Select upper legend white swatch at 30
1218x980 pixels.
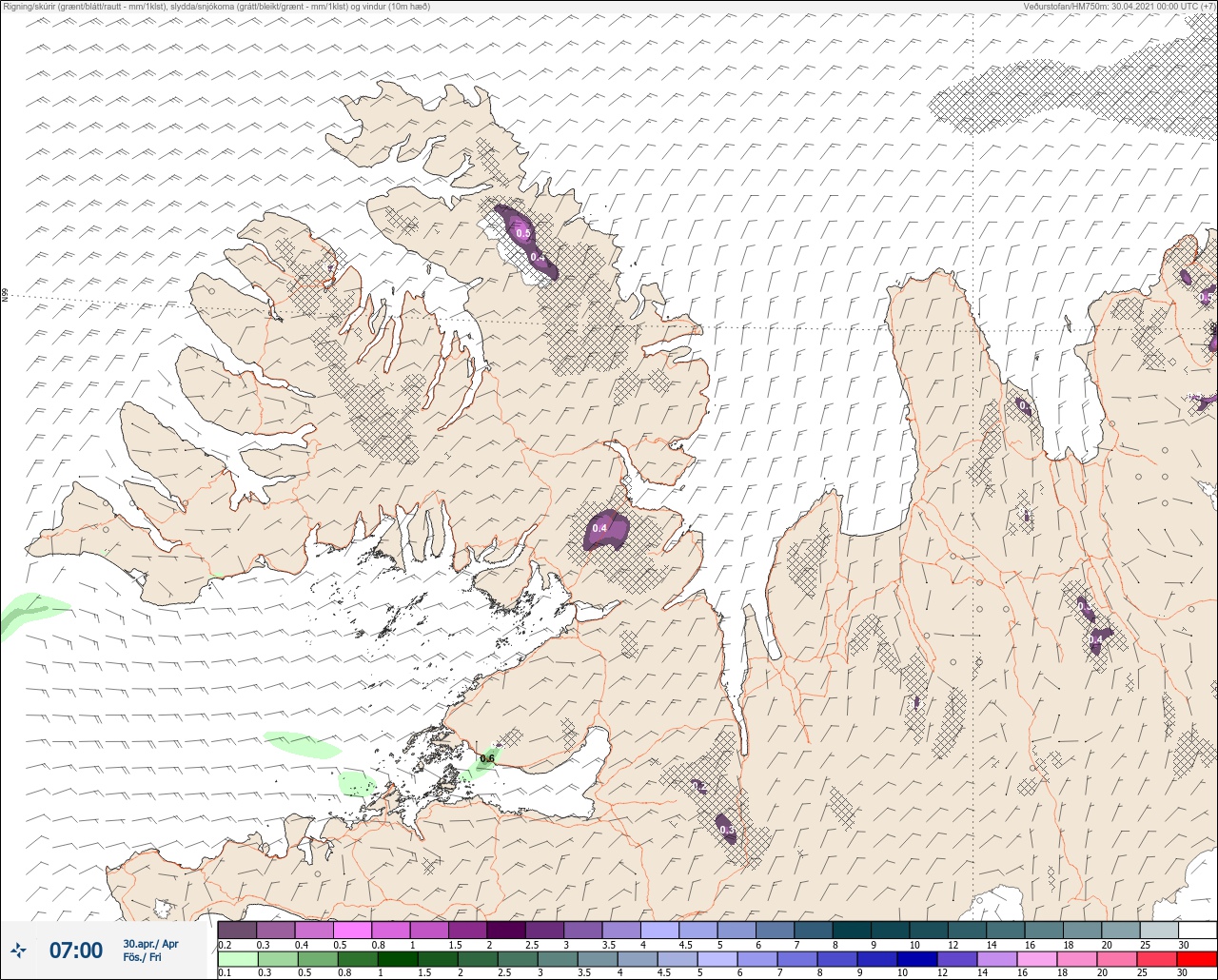[x=1197, y=930]
